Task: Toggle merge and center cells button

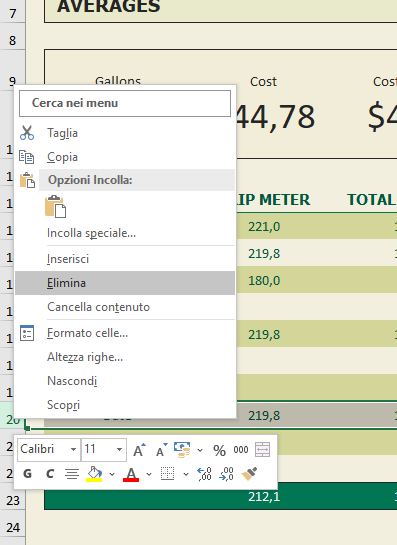Action: (262, 449)
